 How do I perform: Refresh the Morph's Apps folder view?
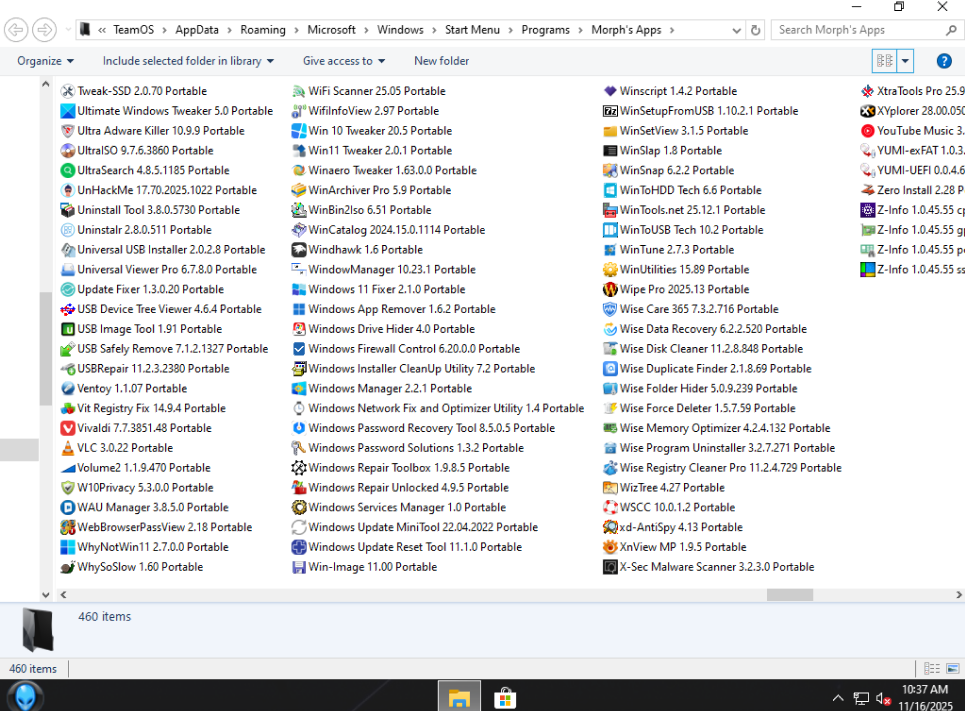756,30
